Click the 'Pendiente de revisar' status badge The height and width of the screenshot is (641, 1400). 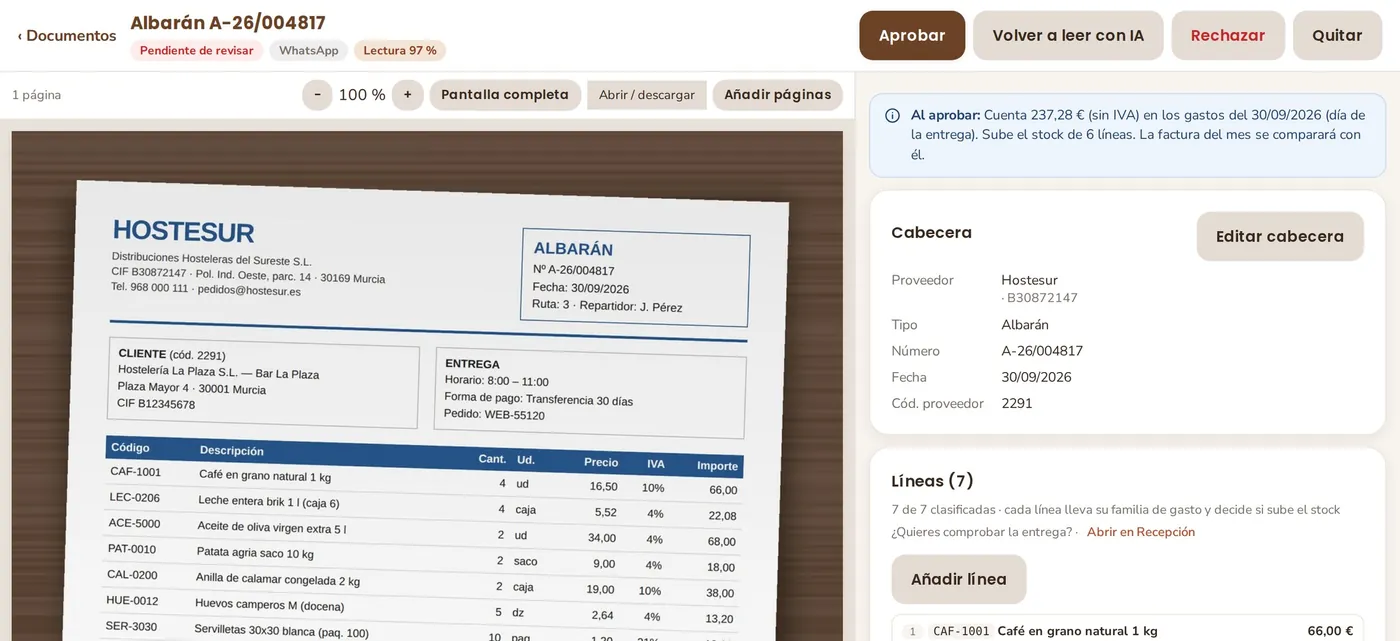click(x=197, y=51)
